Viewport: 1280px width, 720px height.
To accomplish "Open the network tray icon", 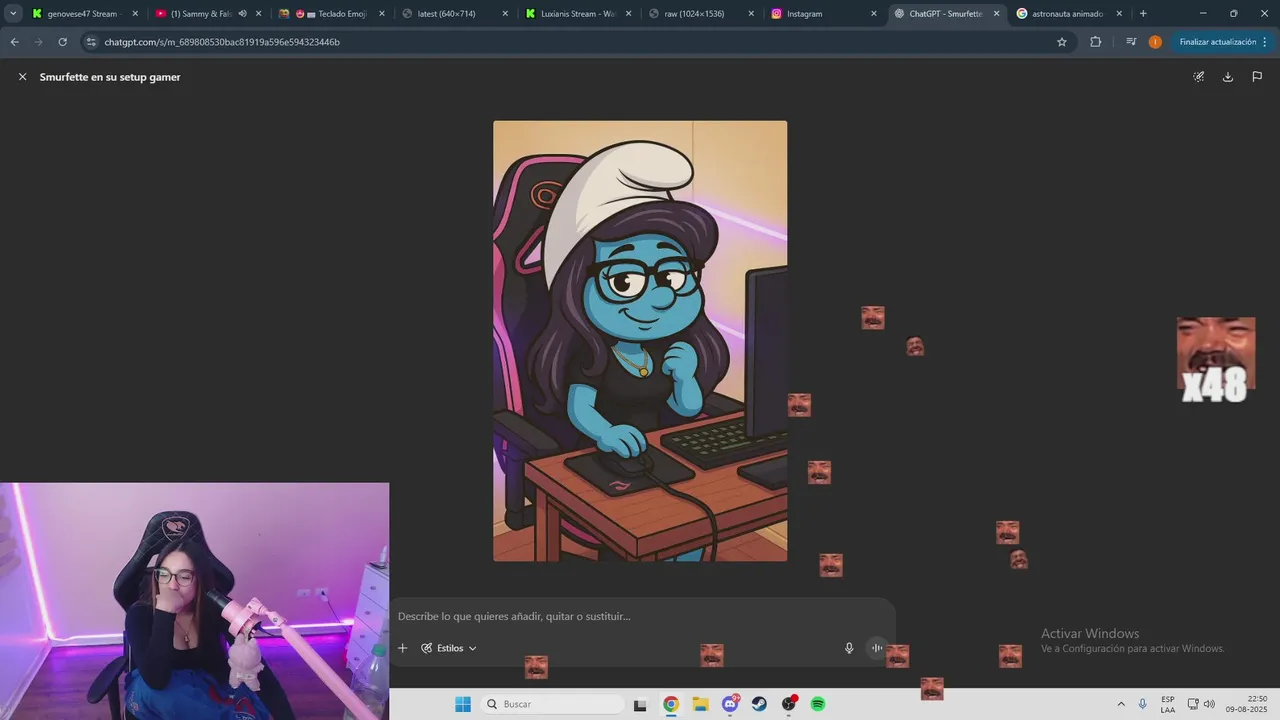I will 1193,704.
